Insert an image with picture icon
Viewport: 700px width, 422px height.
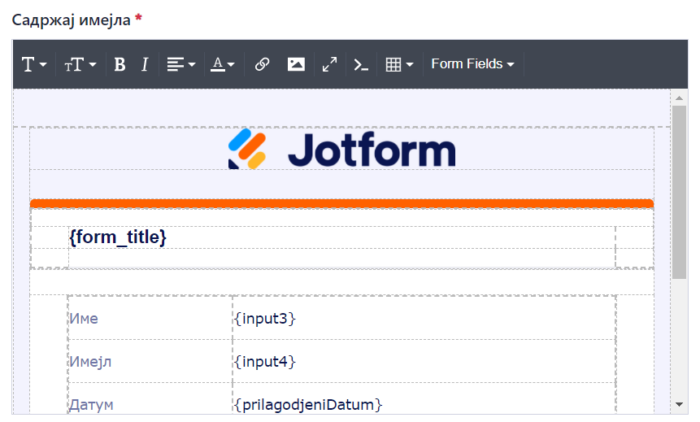(296, 65)
